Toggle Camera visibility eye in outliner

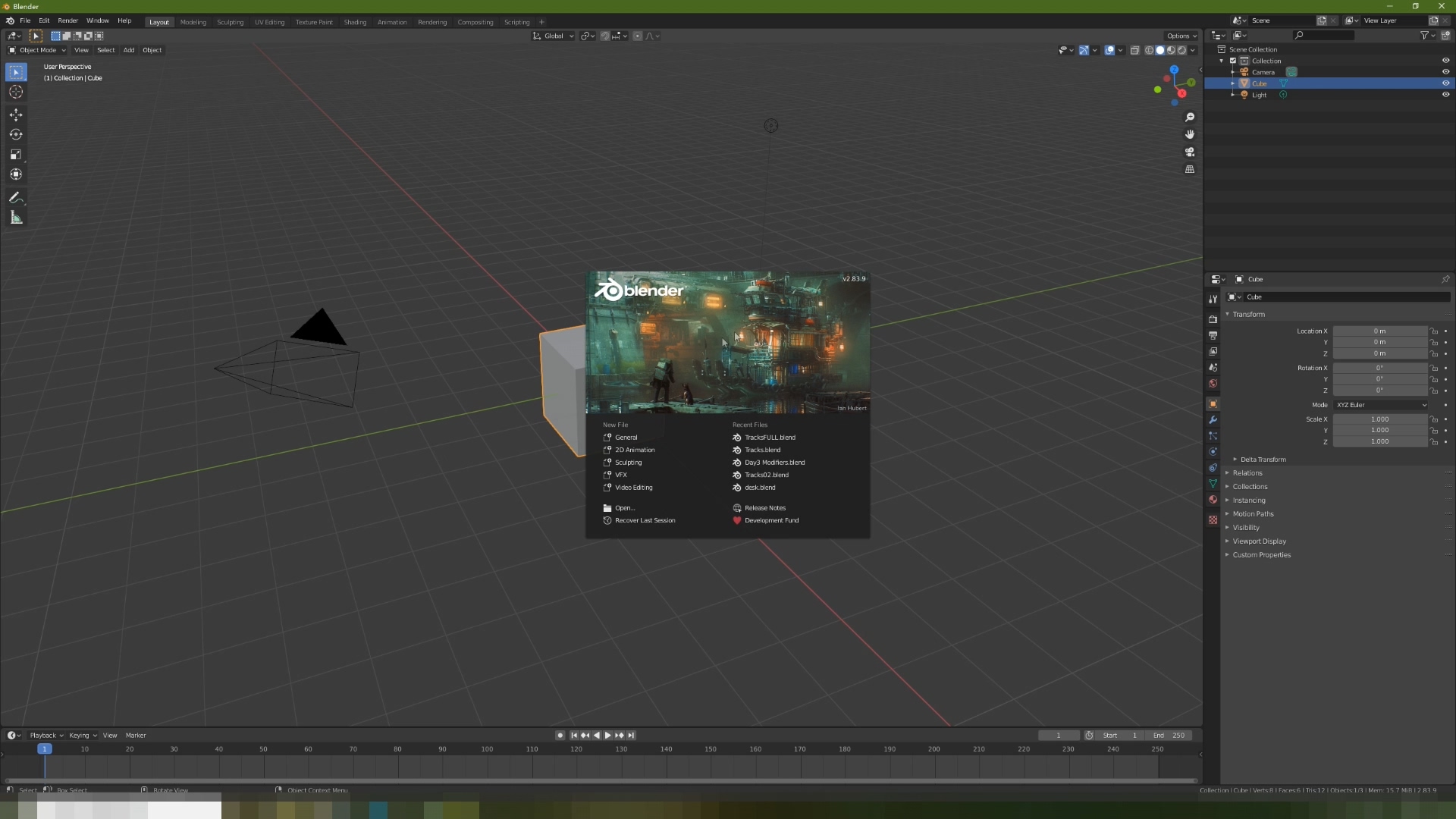[x=1445, y=72]
